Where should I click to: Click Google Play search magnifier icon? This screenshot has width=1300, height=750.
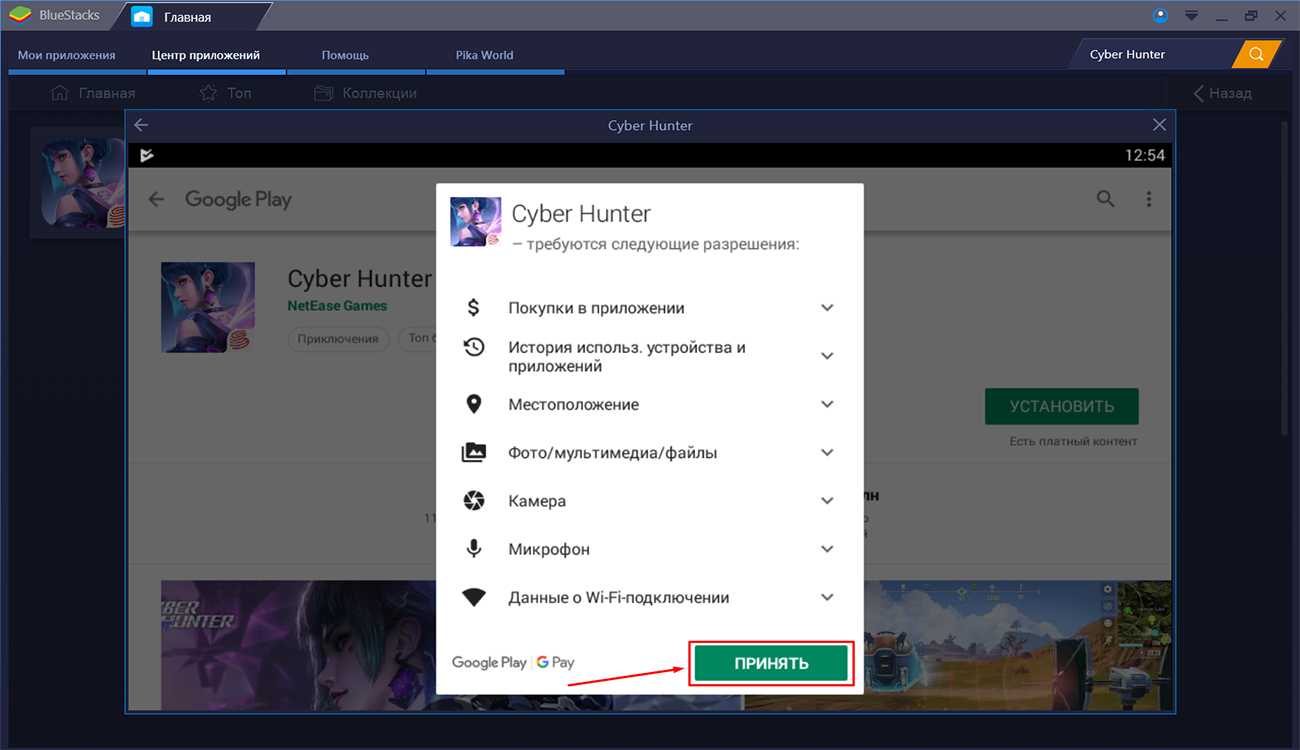(1105, 198)
